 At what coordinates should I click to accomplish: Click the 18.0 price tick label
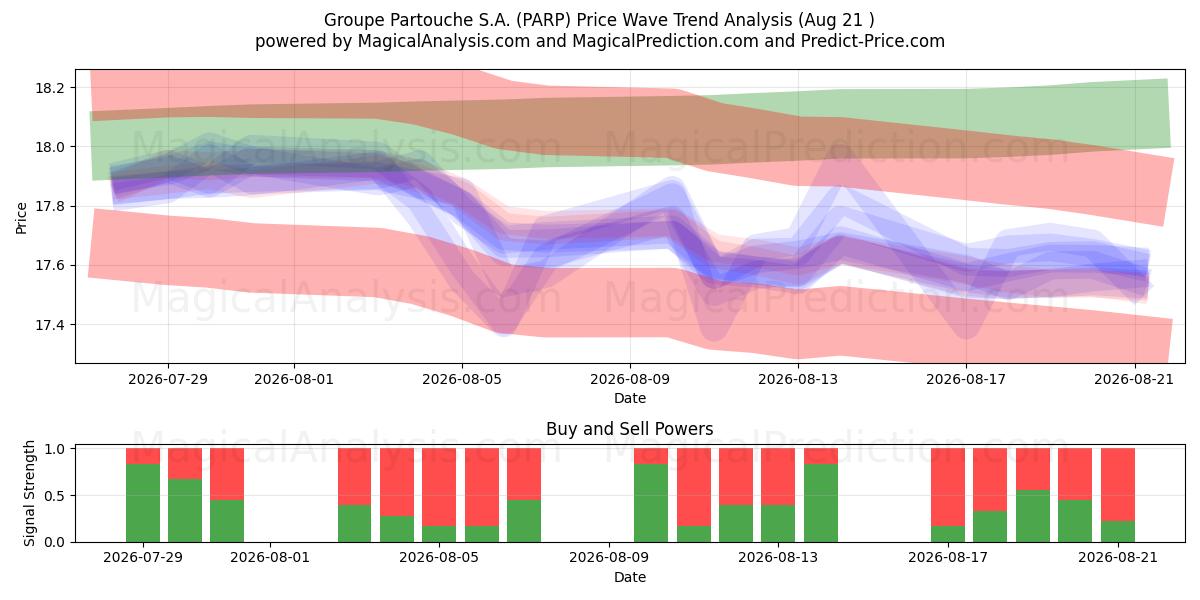[50, 147]
